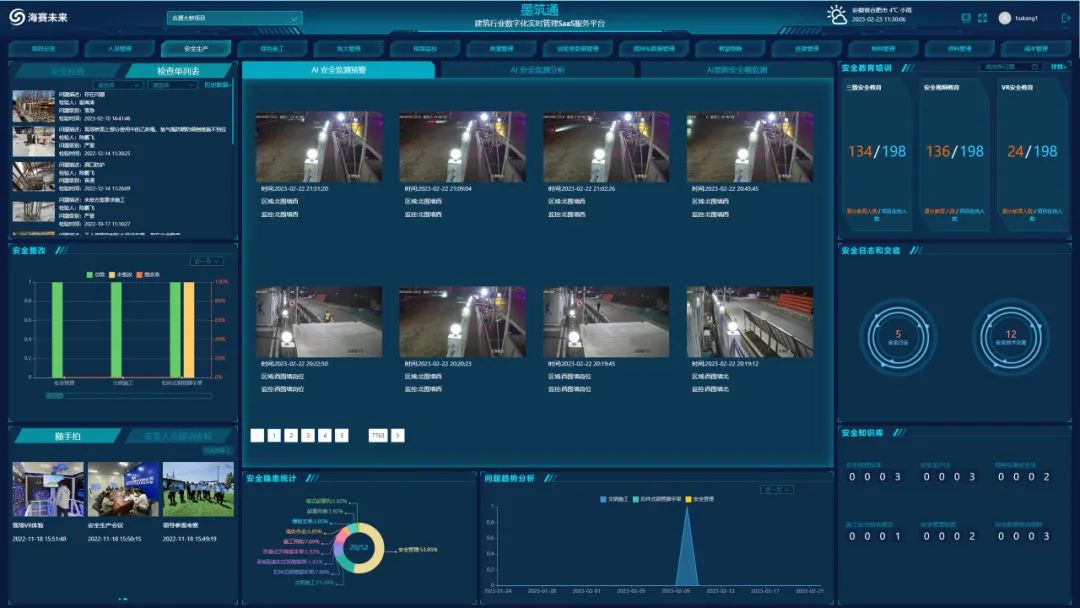Click the fullscreen icon in top bar
Image resolution: width=1080 pixels, height=608 pixels.
(983, 18)
